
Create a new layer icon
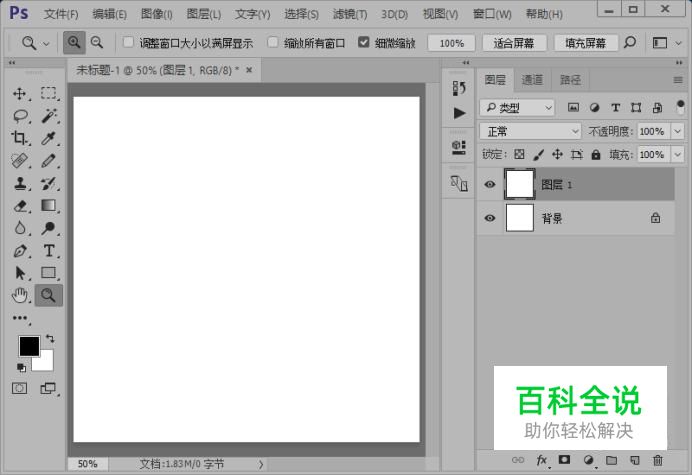635,460
